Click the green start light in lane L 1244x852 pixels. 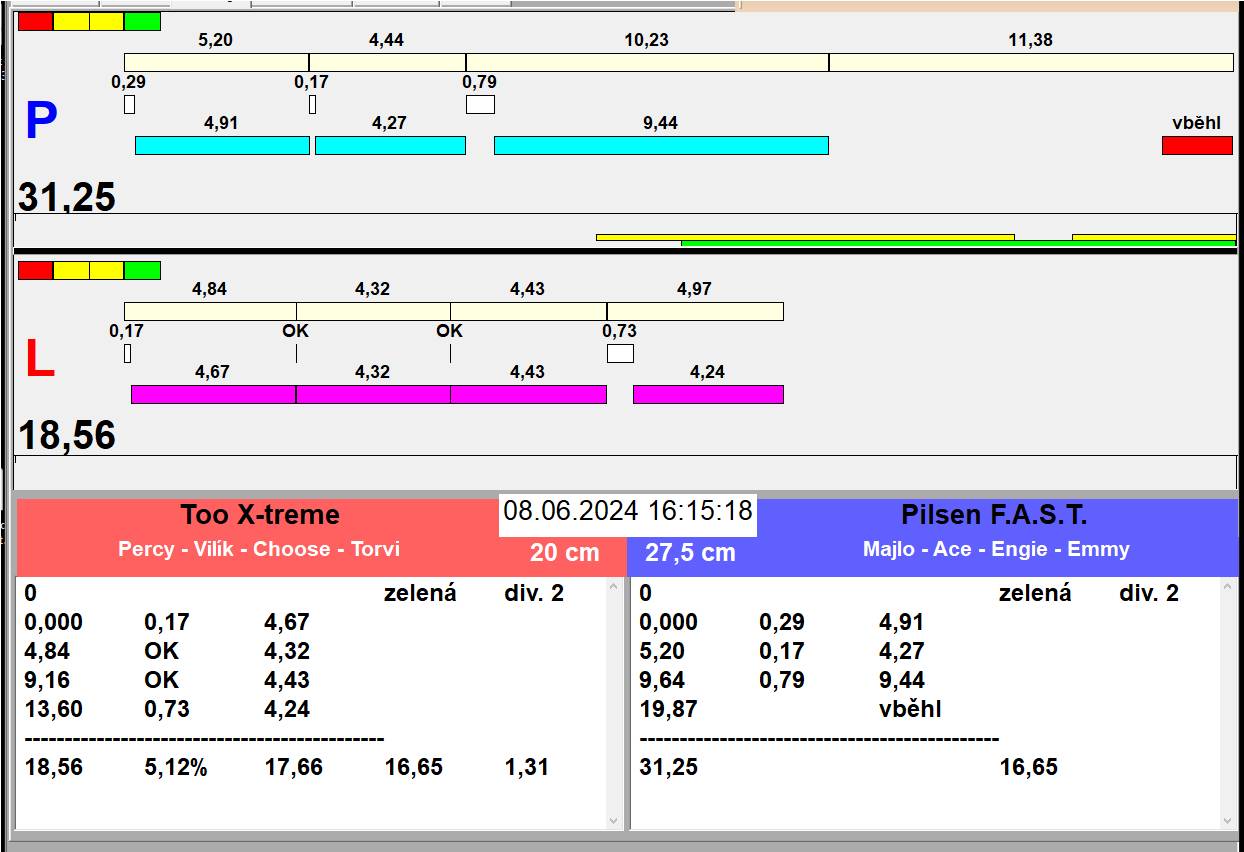142,270
